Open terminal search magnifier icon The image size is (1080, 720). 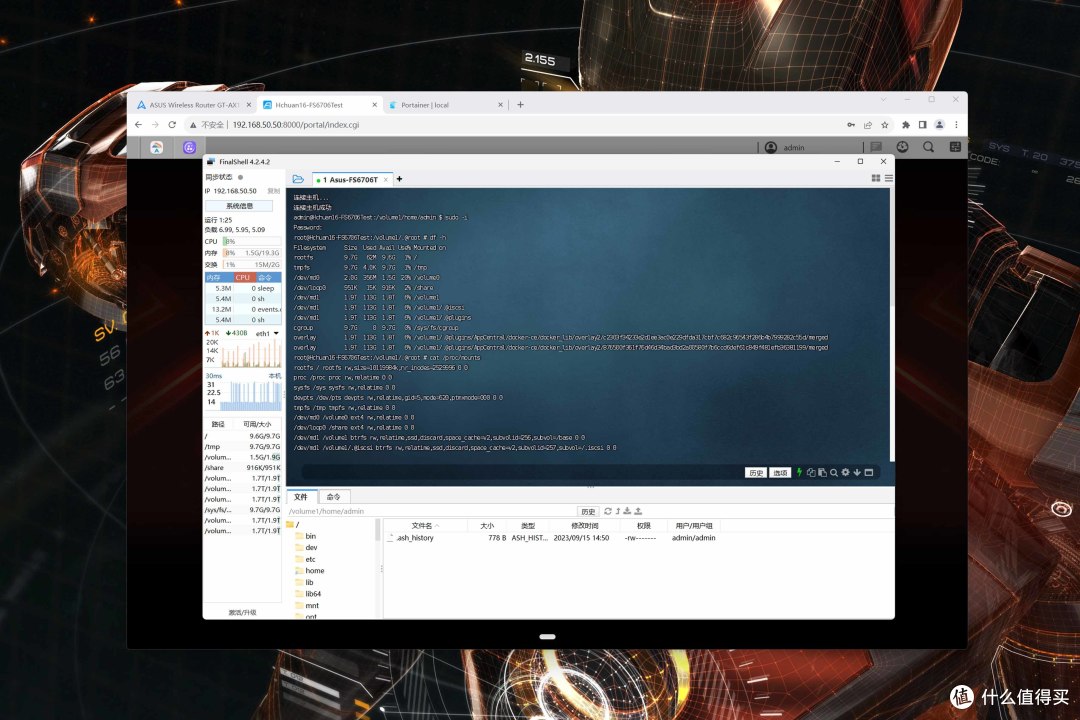(833, 472)
